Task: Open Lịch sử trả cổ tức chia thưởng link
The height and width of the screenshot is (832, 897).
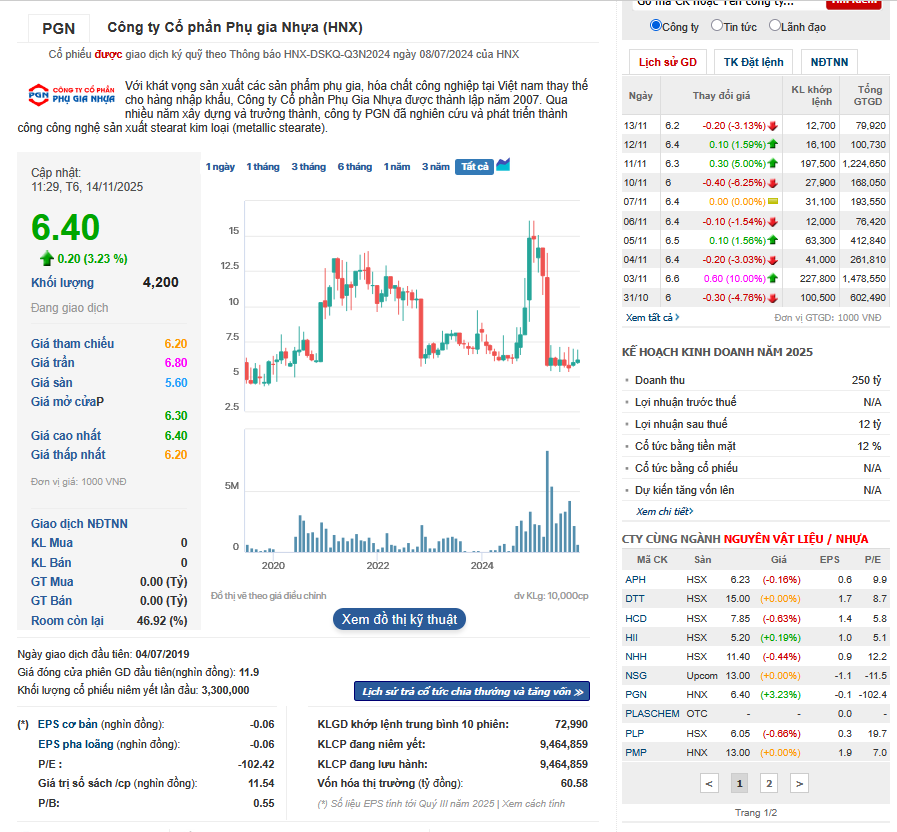Action: (472, 691)
